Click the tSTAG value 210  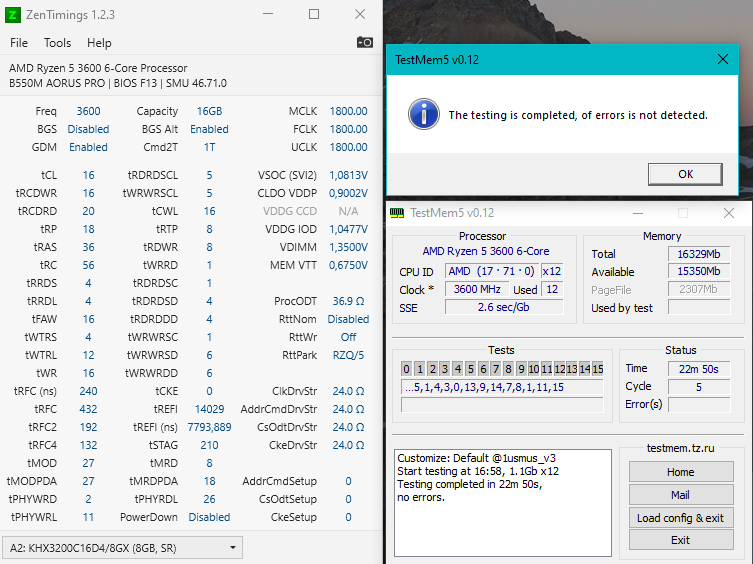209,445
